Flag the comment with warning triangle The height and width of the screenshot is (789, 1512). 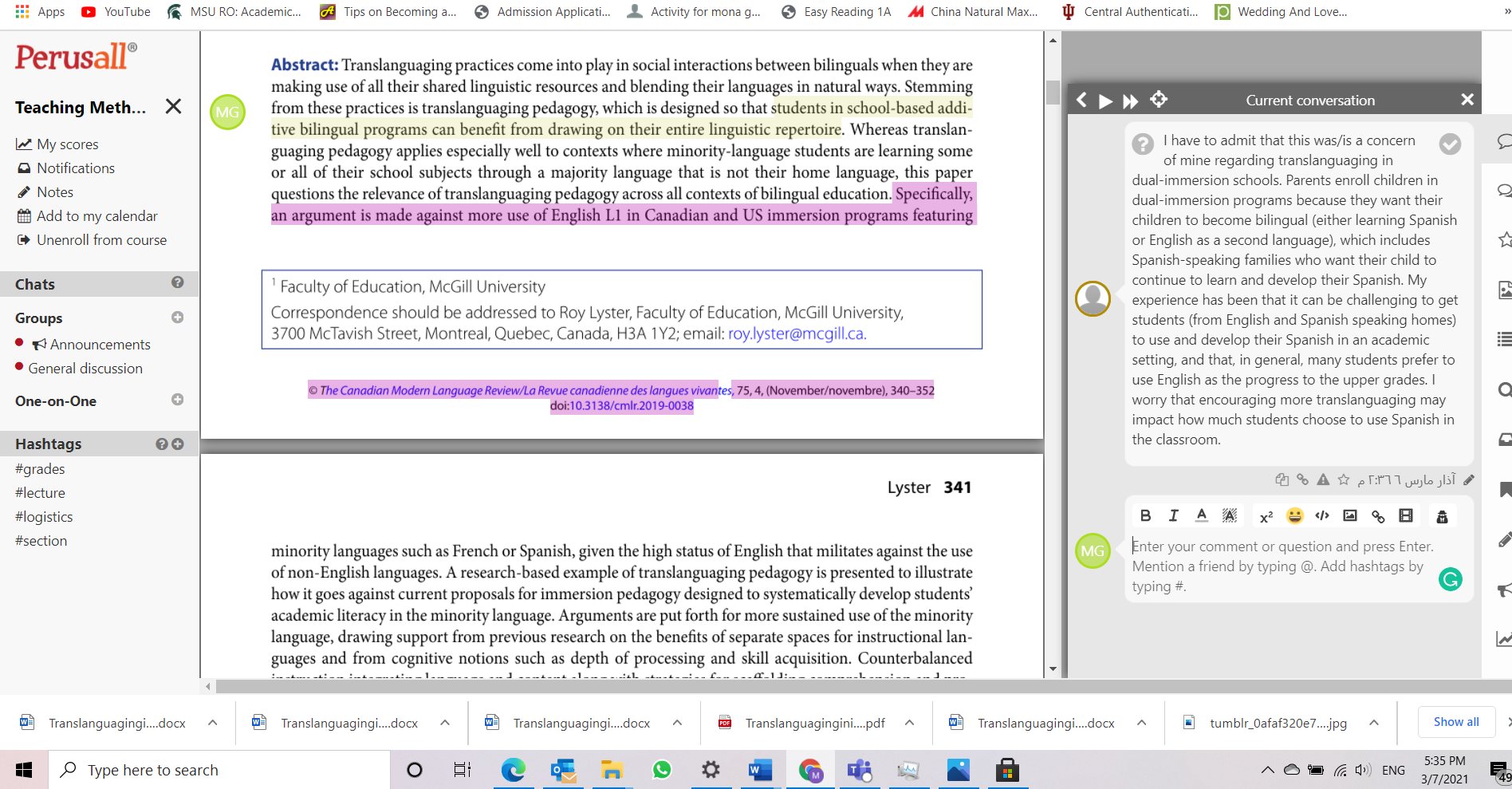[x=1323, y=479]
